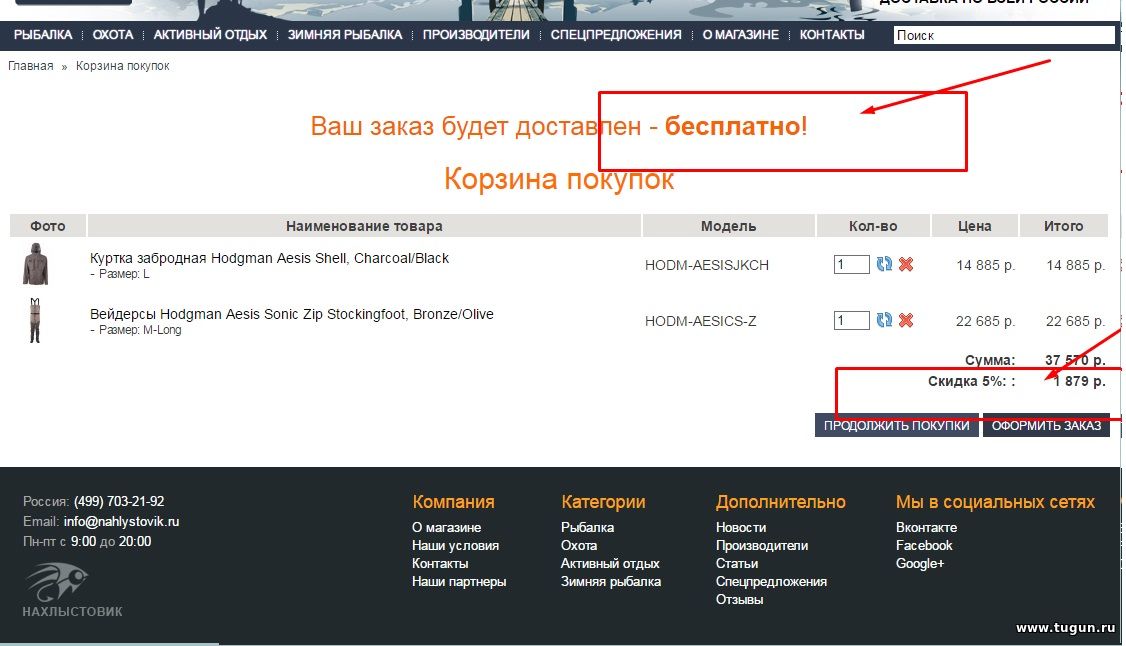Remove Hodgman Aesis Shell jacket from cart
1126x646 pixels.
(x=906, y=264)
